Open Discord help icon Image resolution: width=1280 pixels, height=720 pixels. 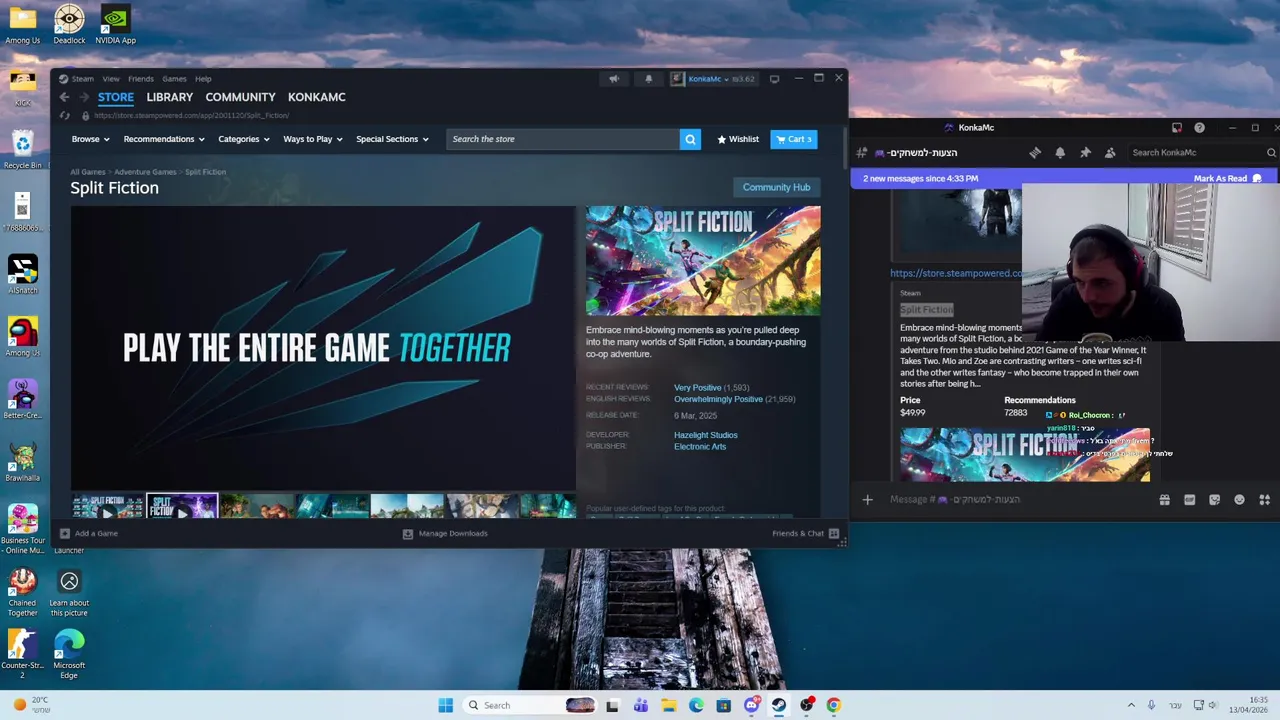point(1199,128)
